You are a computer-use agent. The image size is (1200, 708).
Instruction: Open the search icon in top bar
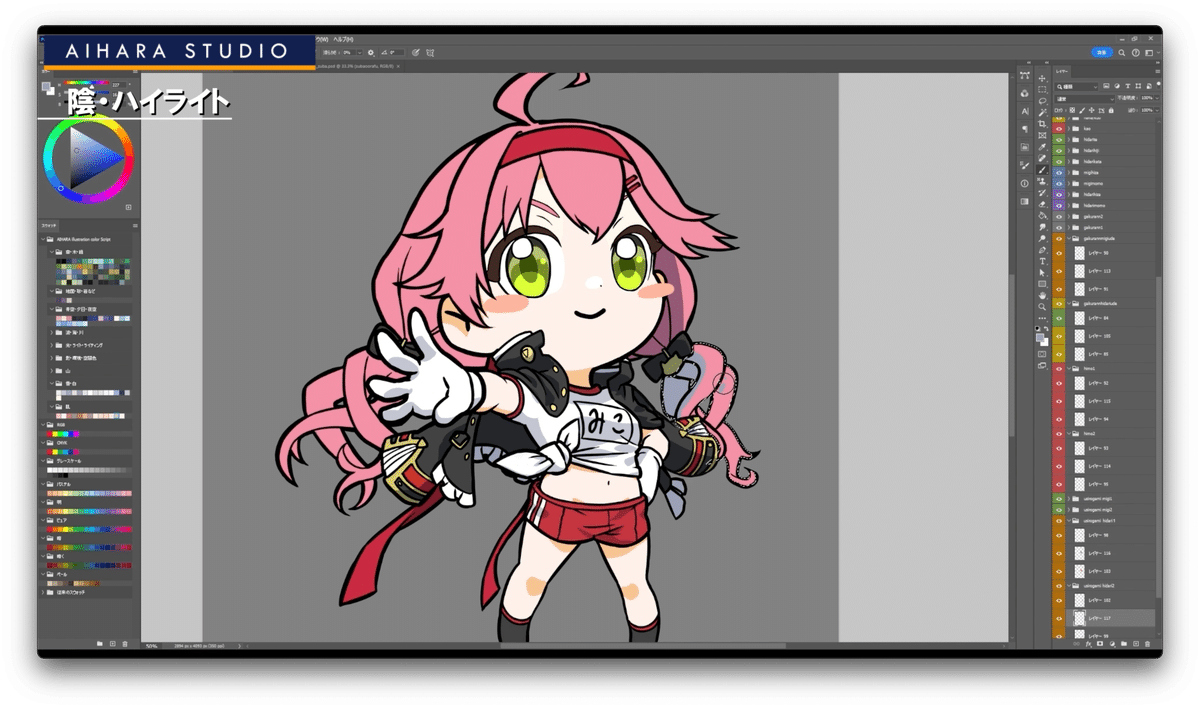click(1122, 53)
